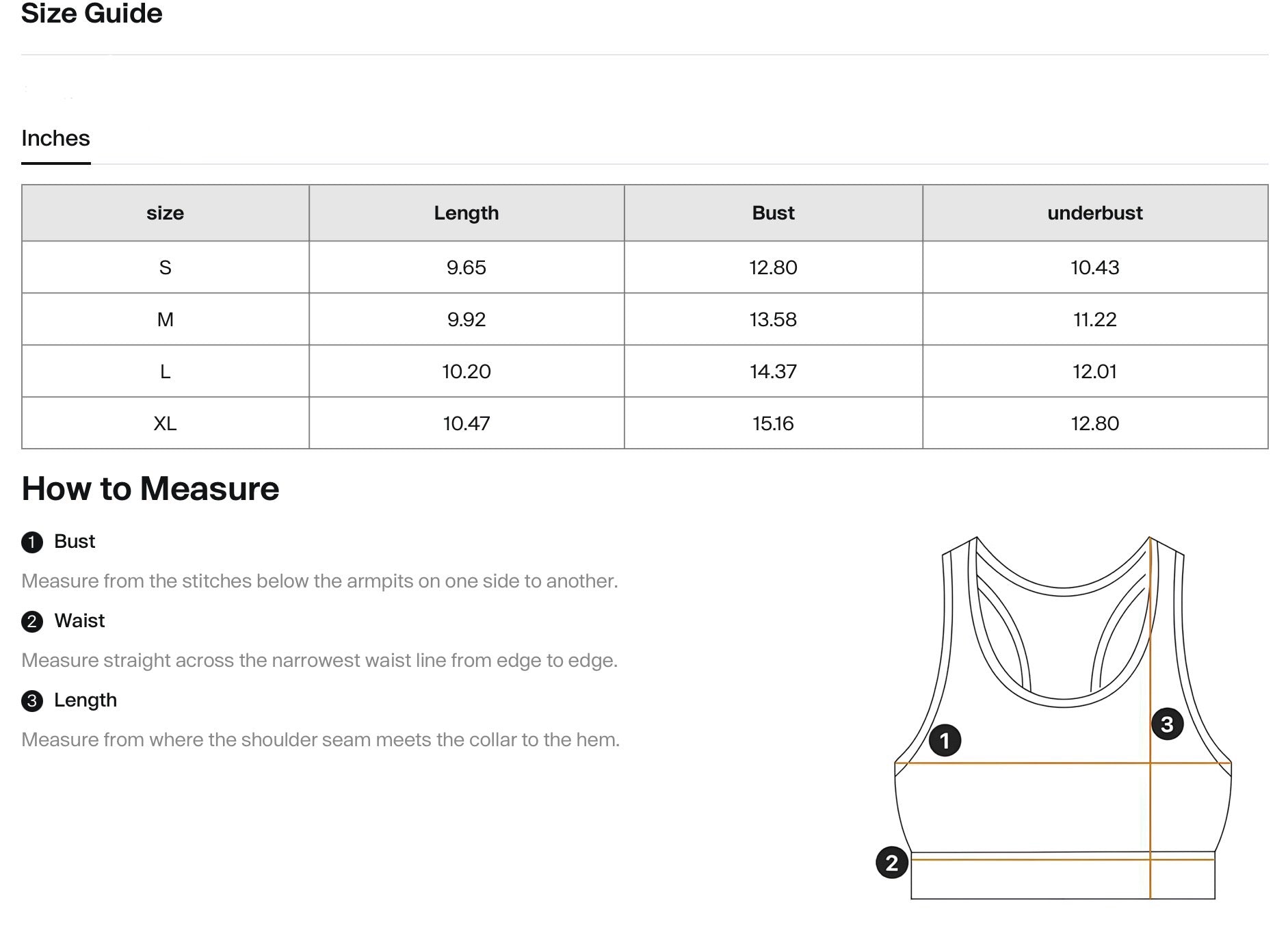The width and height of the screenshot is (1288, 948).
Task: Click the 'Bust' measurement label
Action: (x=75, y=542)
